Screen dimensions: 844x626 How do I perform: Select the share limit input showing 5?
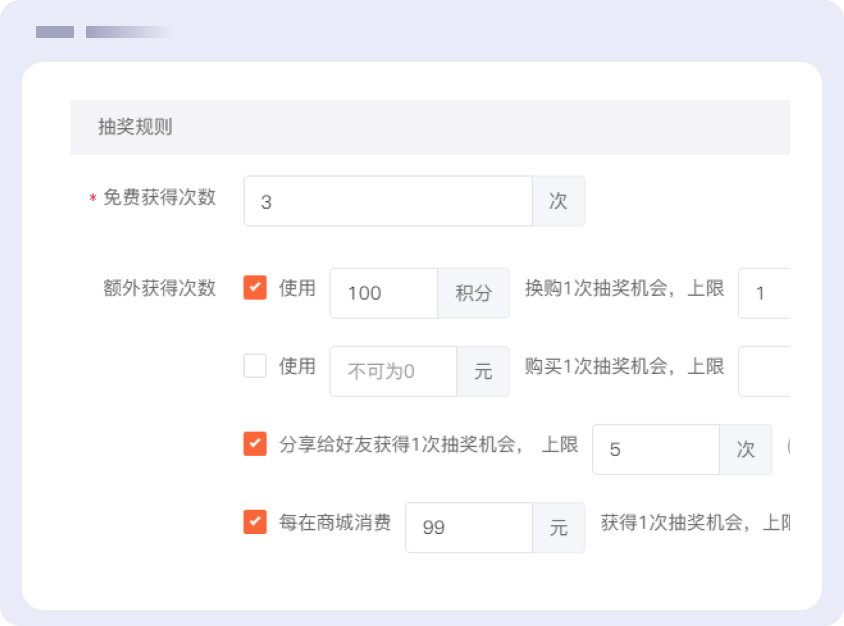(656, 449)
